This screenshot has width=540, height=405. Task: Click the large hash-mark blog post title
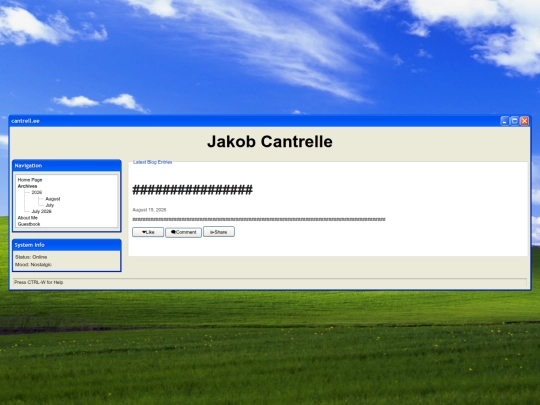pyautogui.click(x=193, y=190)
